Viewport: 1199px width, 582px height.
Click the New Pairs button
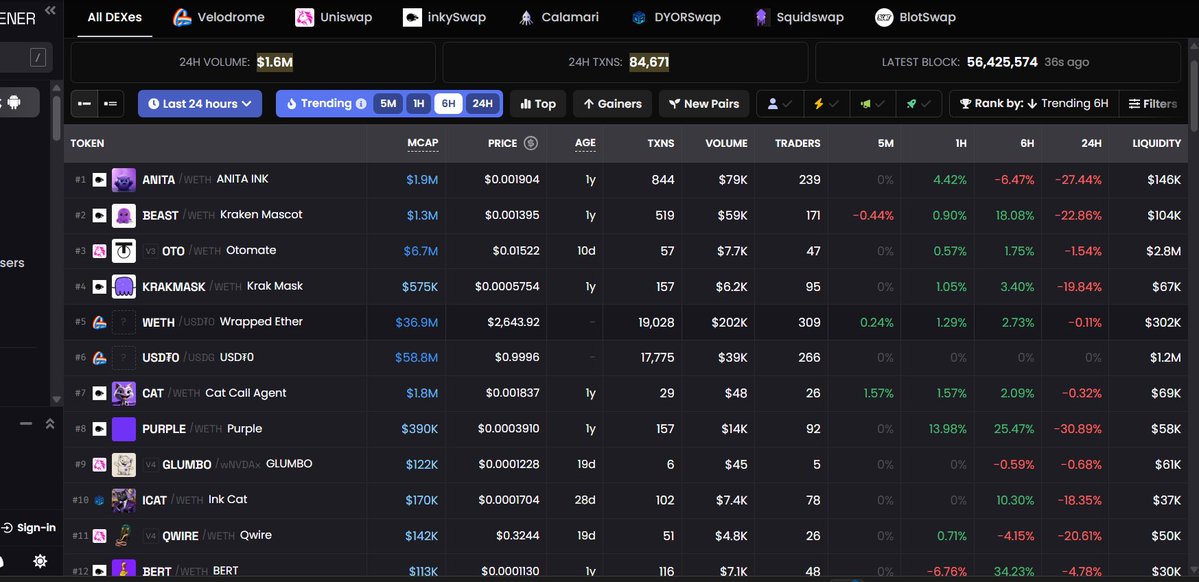tap(704, 103)
